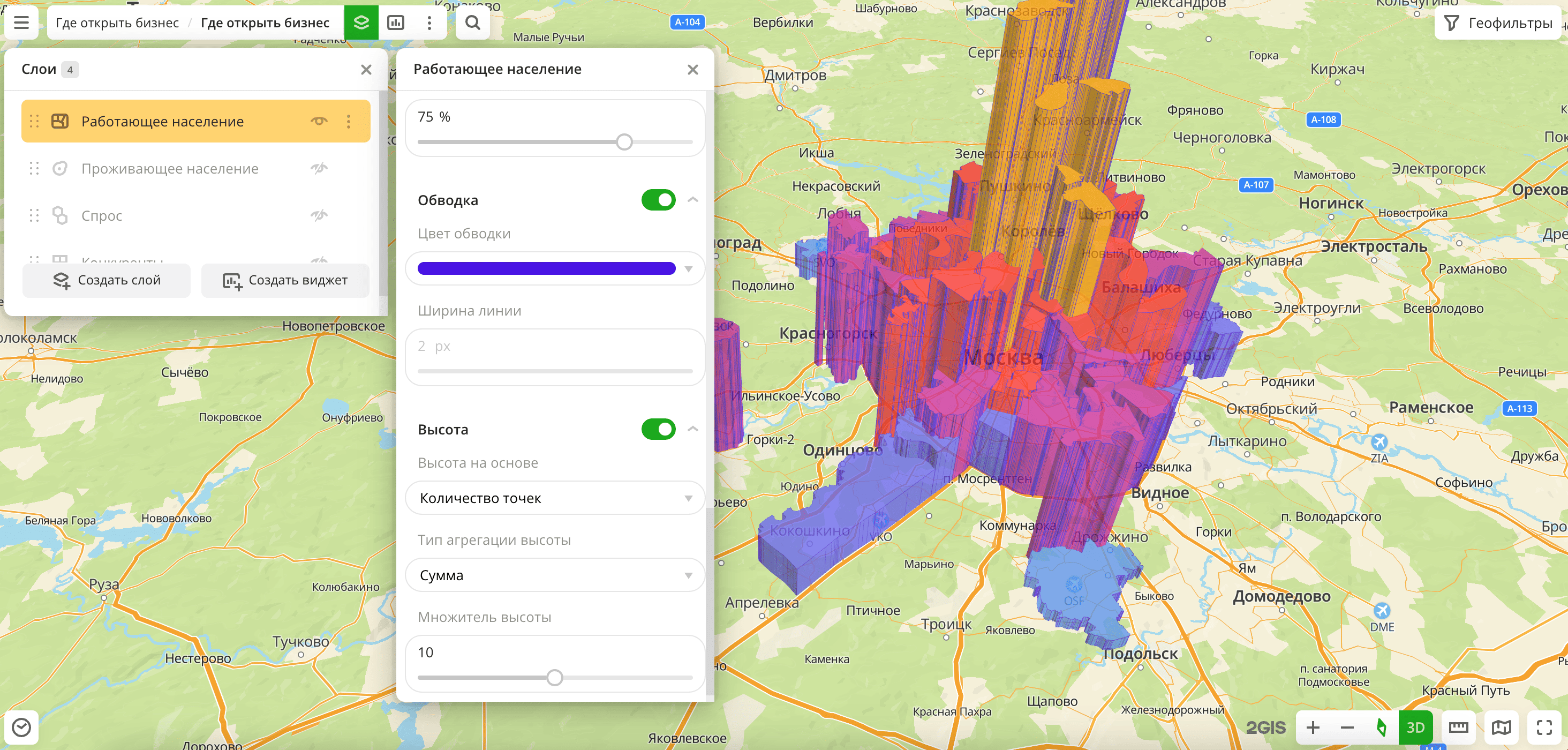
Task: Enter fullscreen map view
Action: [x=1544, y=727]
